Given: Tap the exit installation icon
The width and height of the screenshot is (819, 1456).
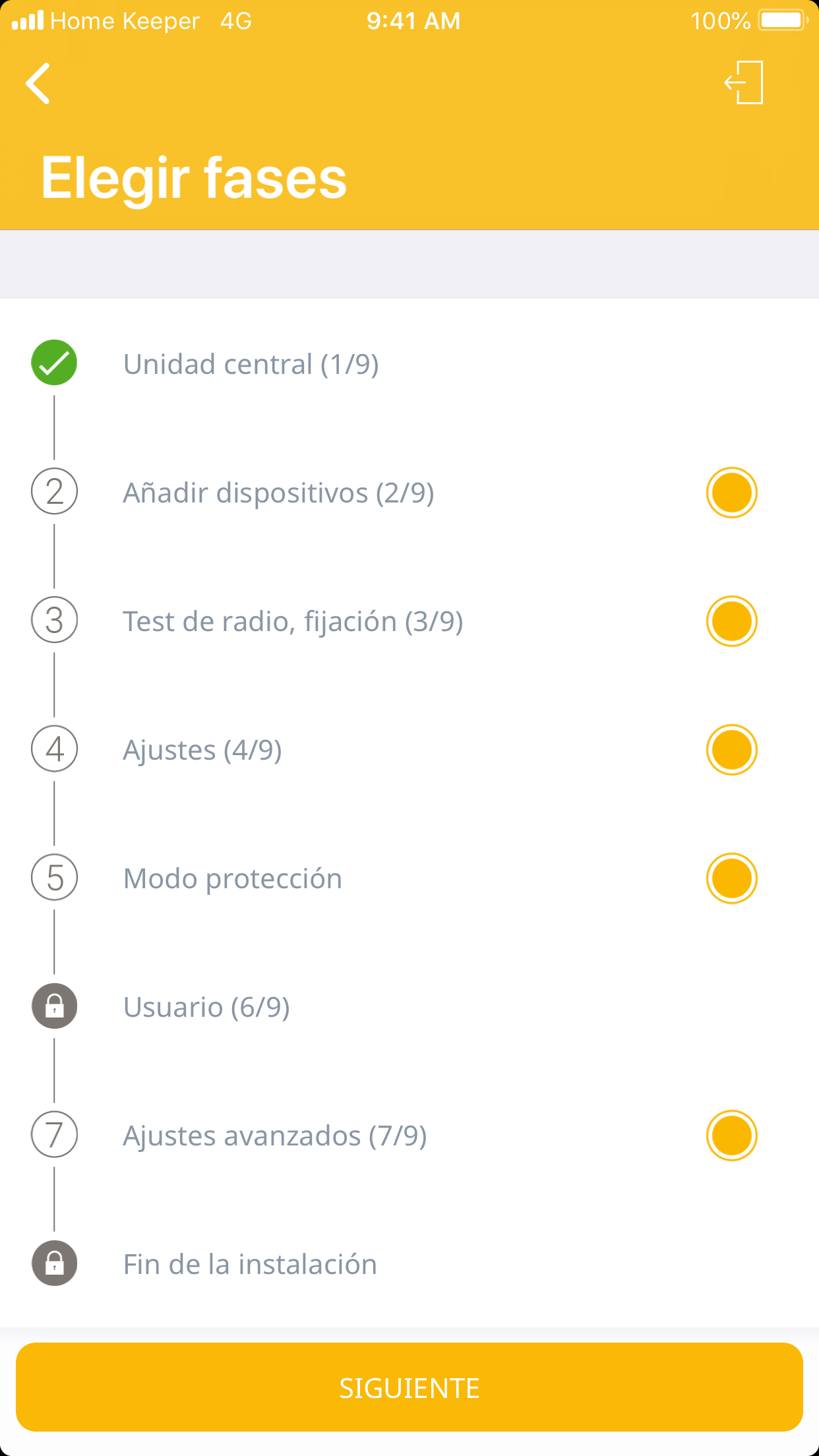Looking at the screenshot, I should pyautogui.click(x=744, y=83).
